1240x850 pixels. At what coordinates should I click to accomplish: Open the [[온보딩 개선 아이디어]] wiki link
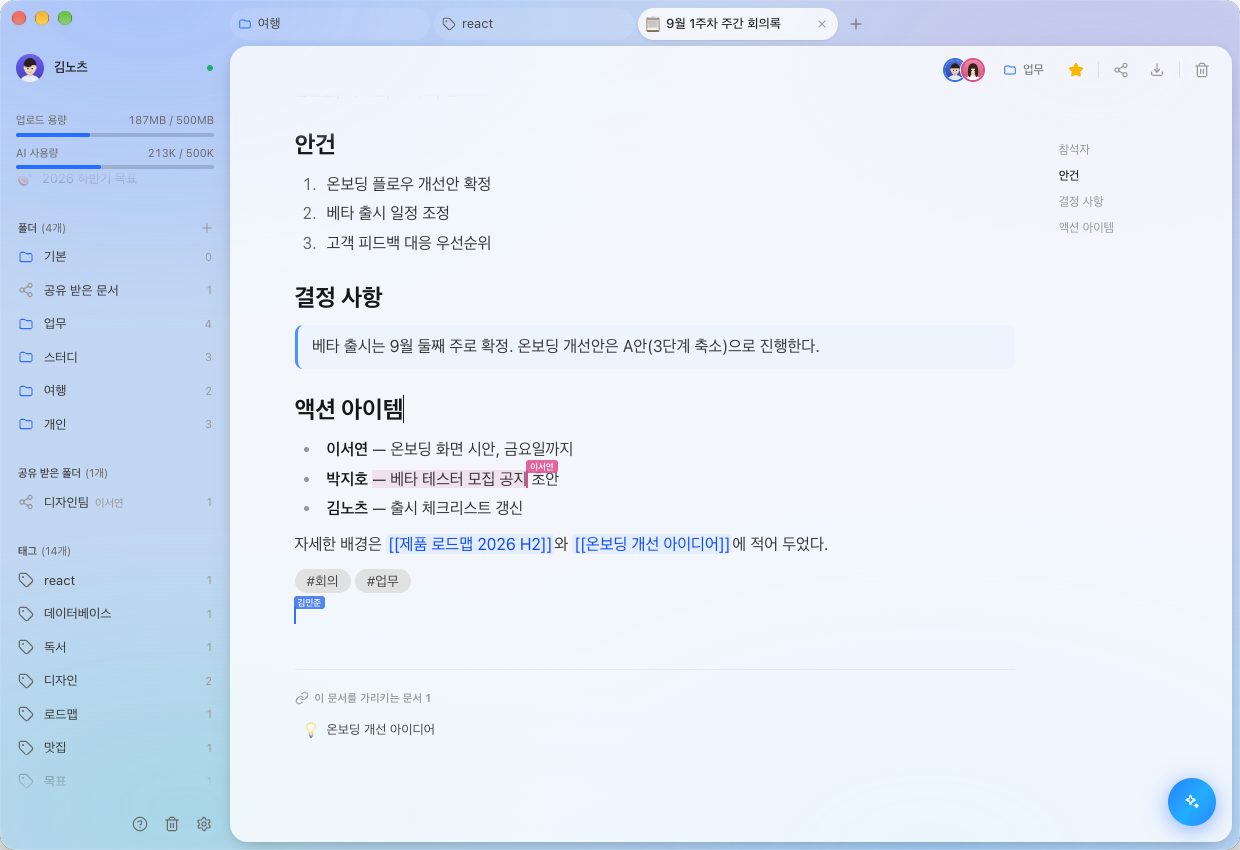click(651, 544)
